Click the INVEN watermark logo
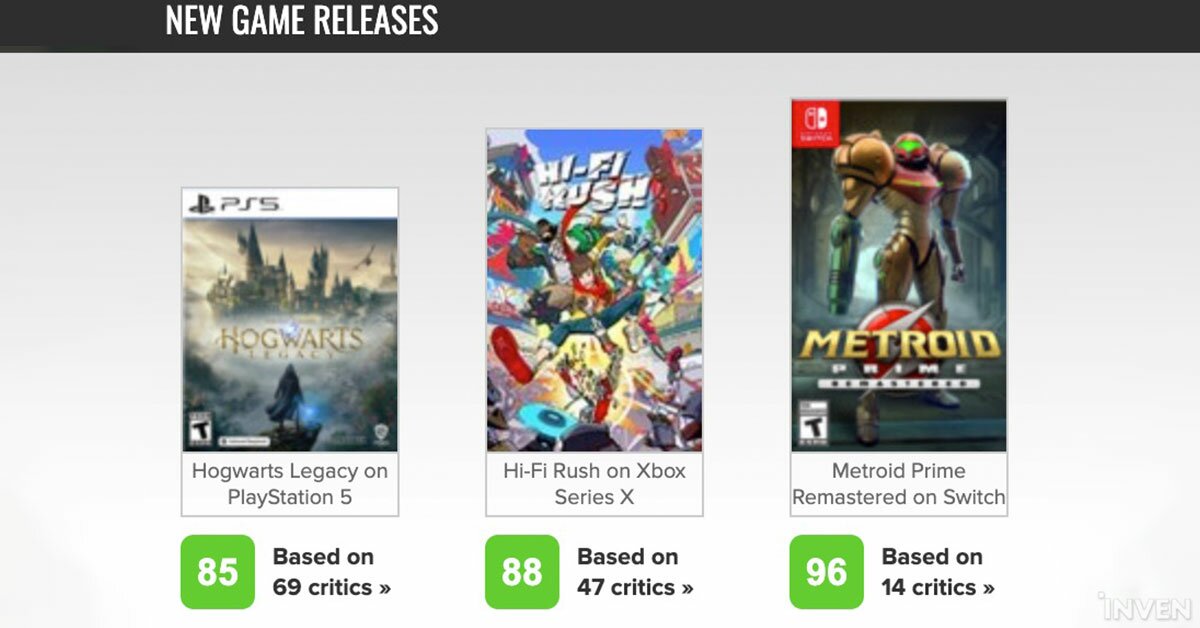Viewport: 1200px width, 628px height. (x=1146, y=606)
